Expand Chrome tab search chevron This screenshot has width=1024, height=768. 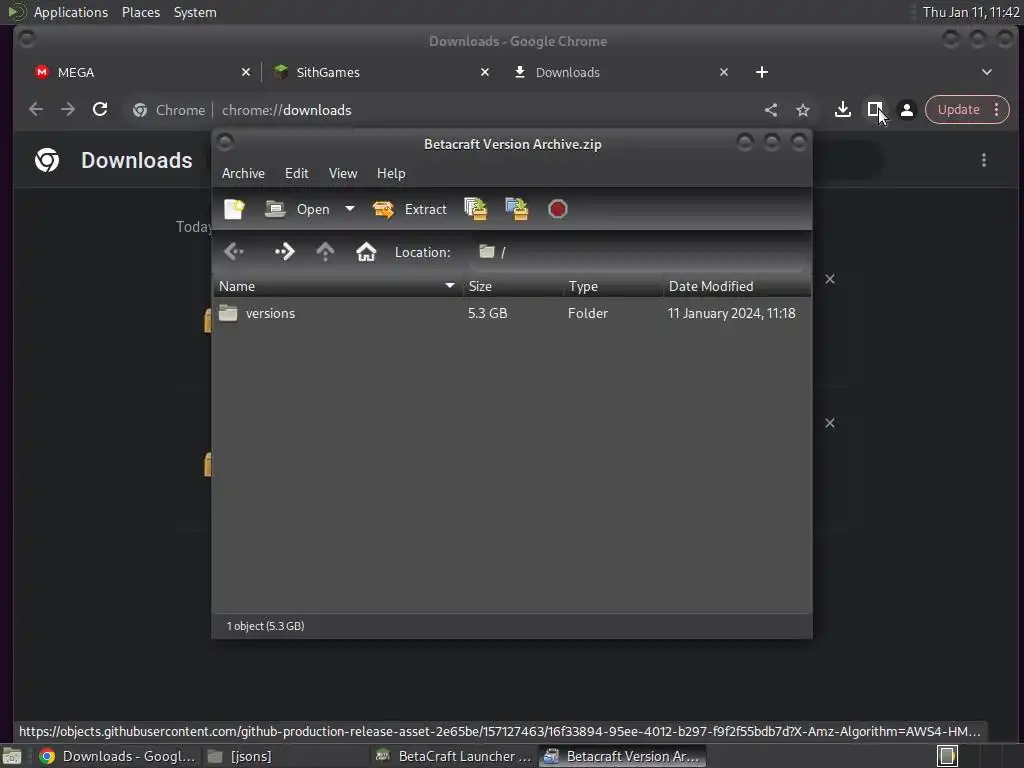[987, 72]
